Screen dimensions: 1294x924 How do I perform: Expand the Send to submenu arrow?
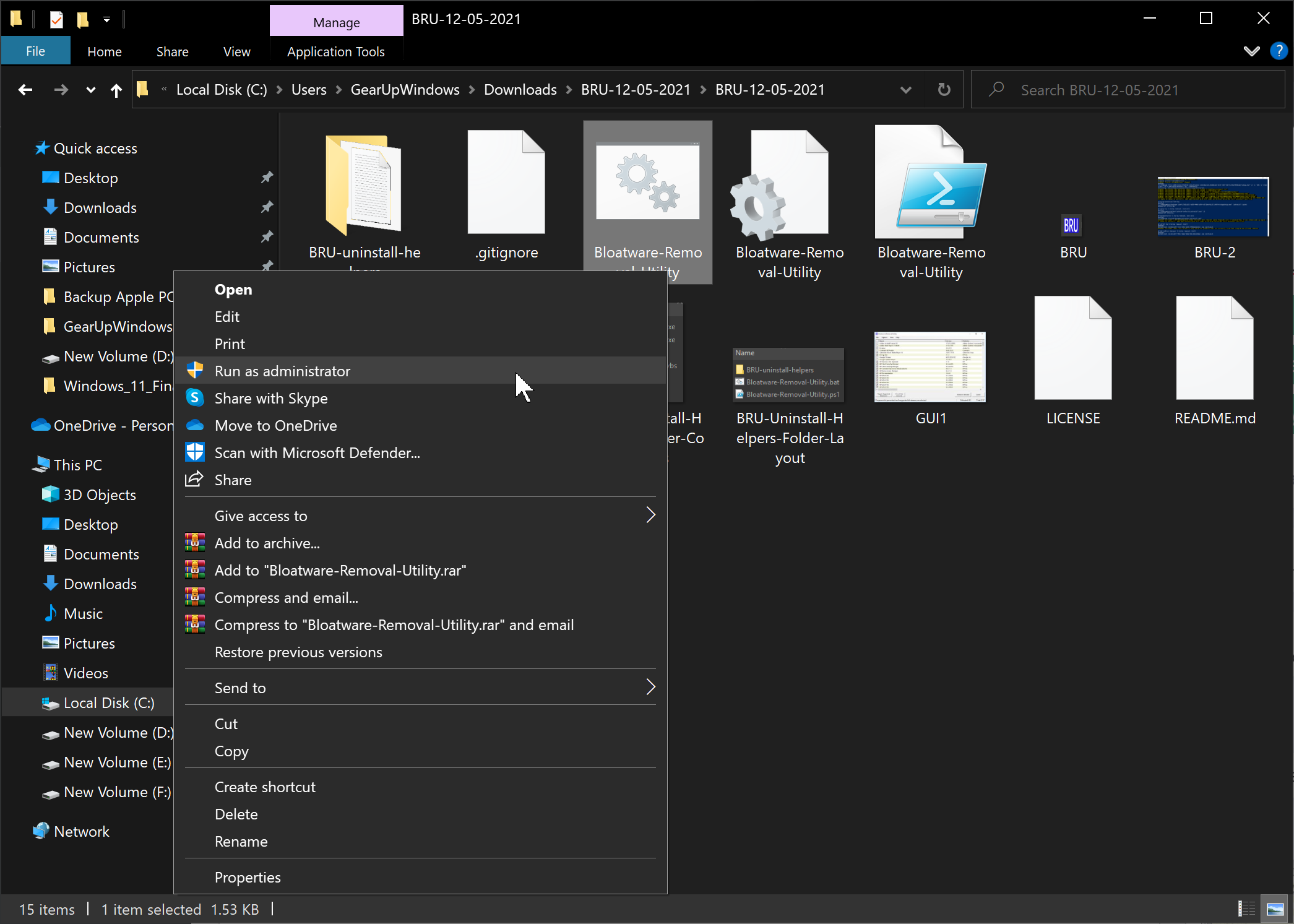649,687
